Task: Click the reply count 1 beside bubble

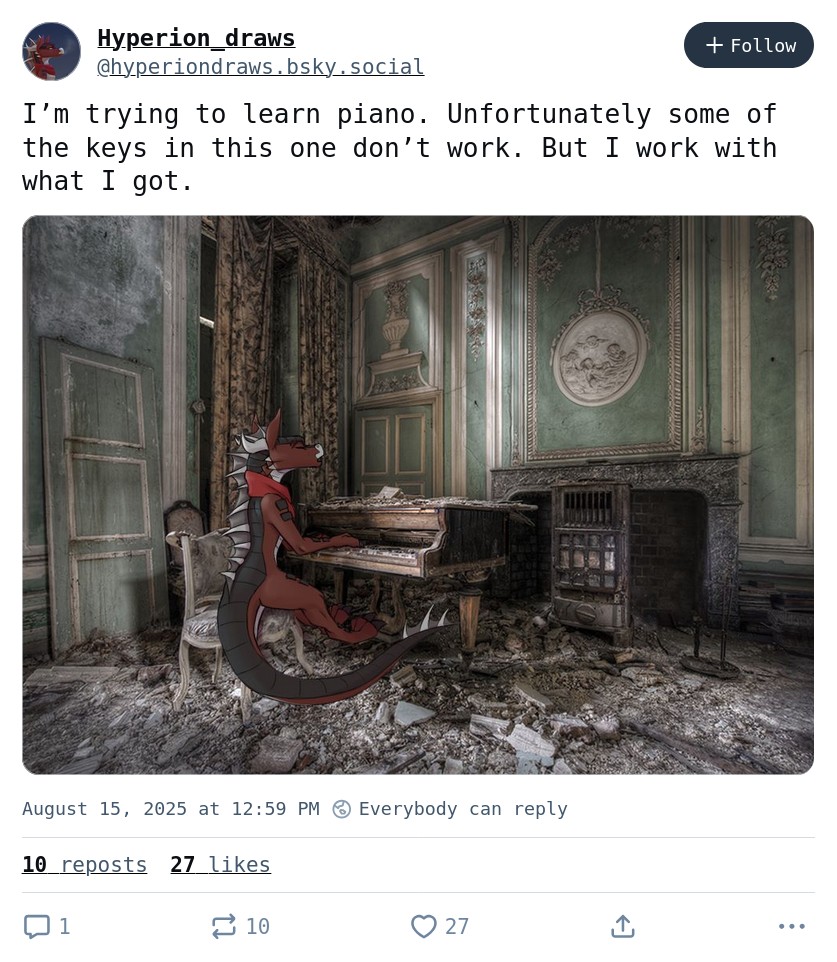Action: 64,926
